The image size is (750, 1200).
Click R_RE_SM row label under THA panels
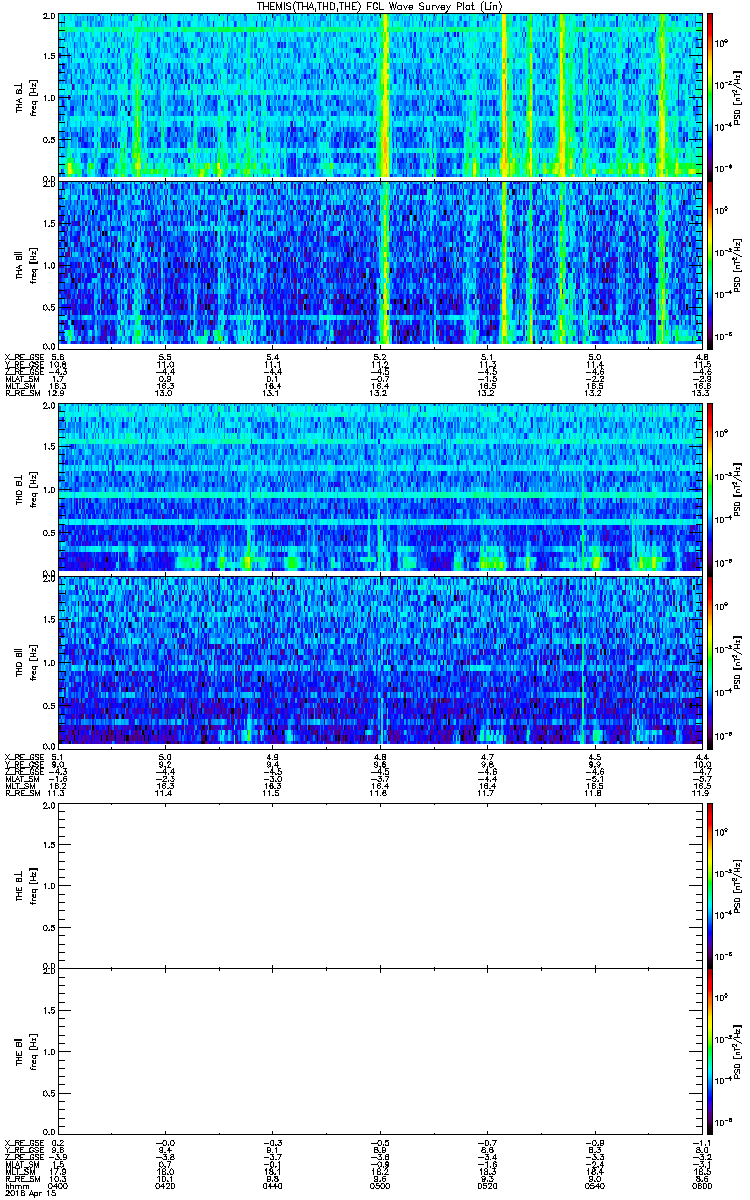tap(22, 393)
